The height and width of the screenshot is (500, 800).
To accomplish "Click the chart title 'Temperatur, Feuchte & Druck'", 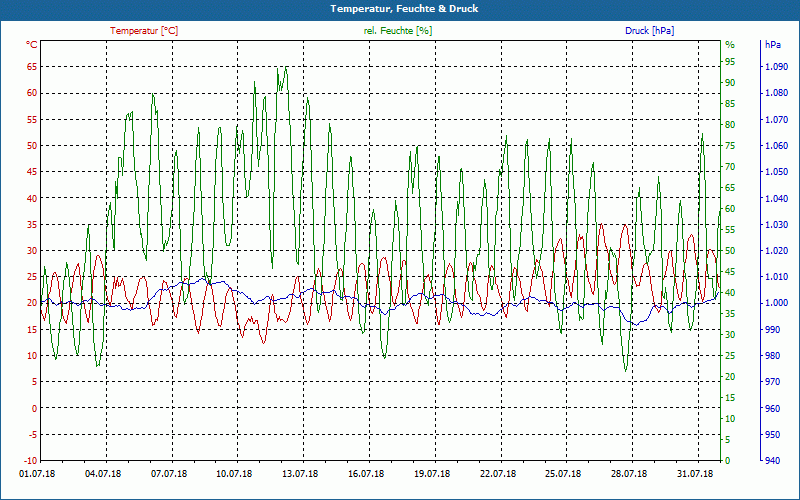I will pyautogui.click(x=404, y=9).
